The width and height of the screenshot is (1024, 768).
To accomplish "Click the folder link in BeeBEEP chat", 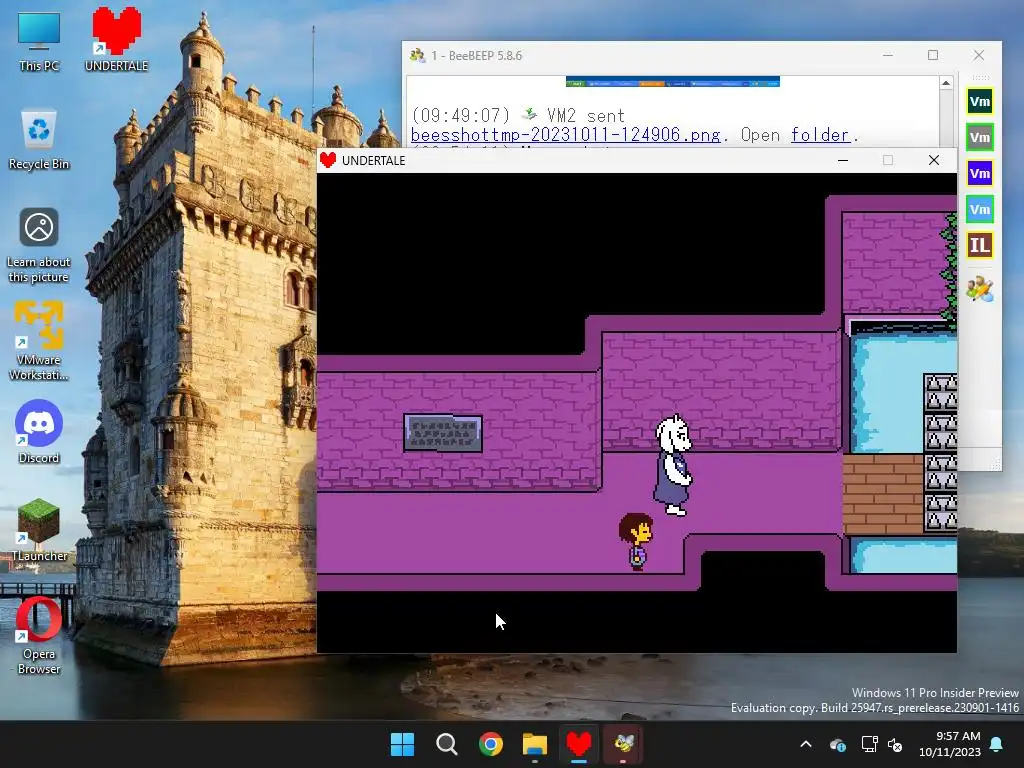I will (820, 135).
